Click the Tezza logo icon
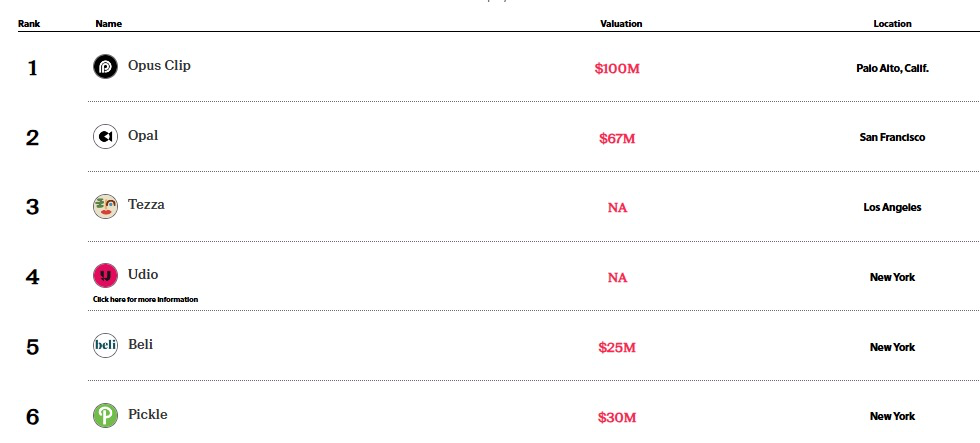The image size is (980, 443). pyautogui.click(x=105, y=207)
